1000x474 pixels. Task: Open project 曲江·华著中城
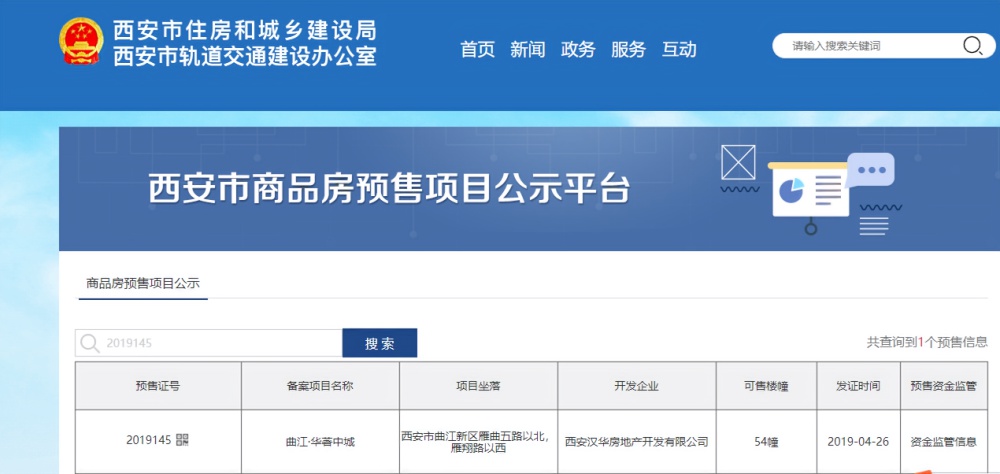tap(320, 441)
